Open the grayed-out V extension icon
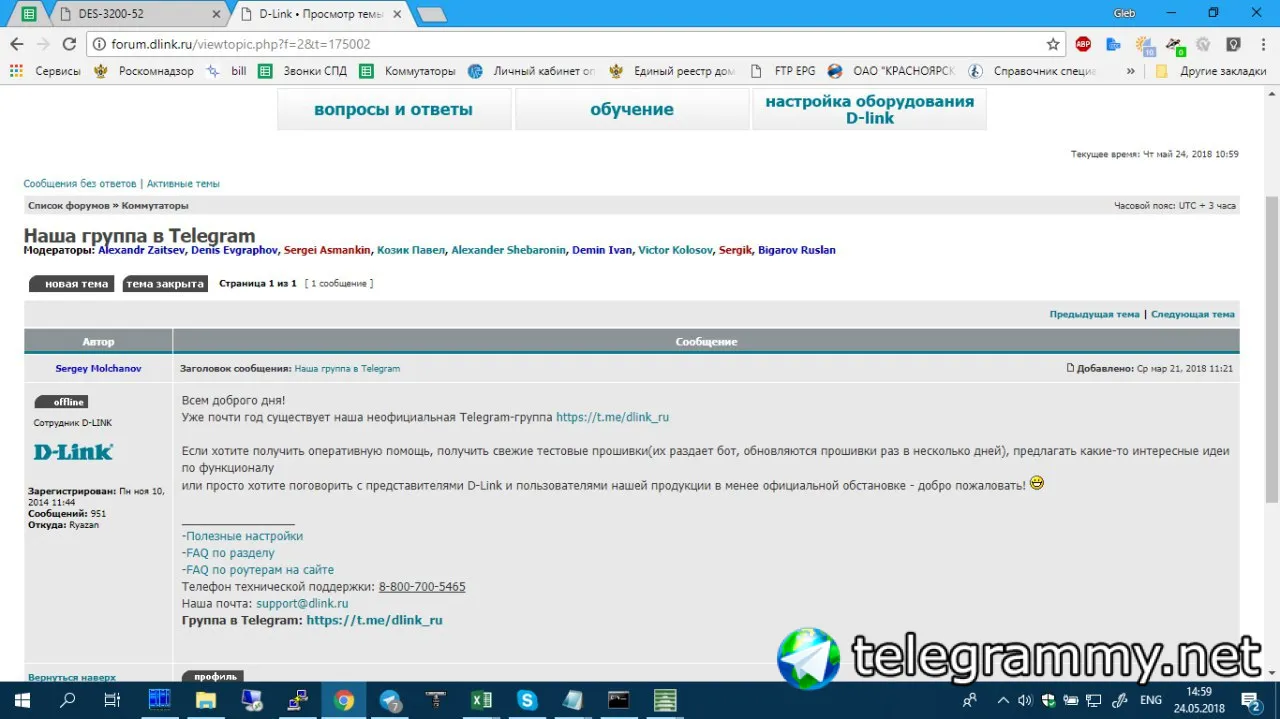This screenshot has height=719, width=1280. (1204, 44)
